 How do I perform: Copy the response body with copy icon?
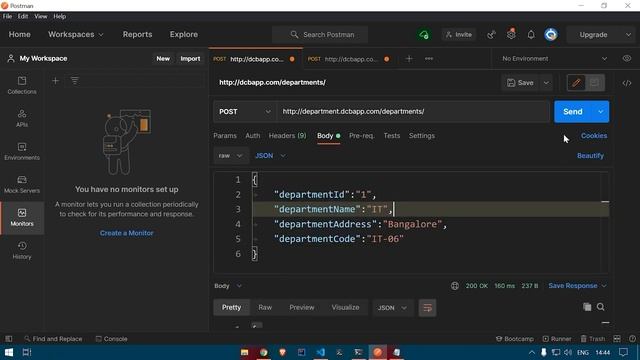[587, 307]
